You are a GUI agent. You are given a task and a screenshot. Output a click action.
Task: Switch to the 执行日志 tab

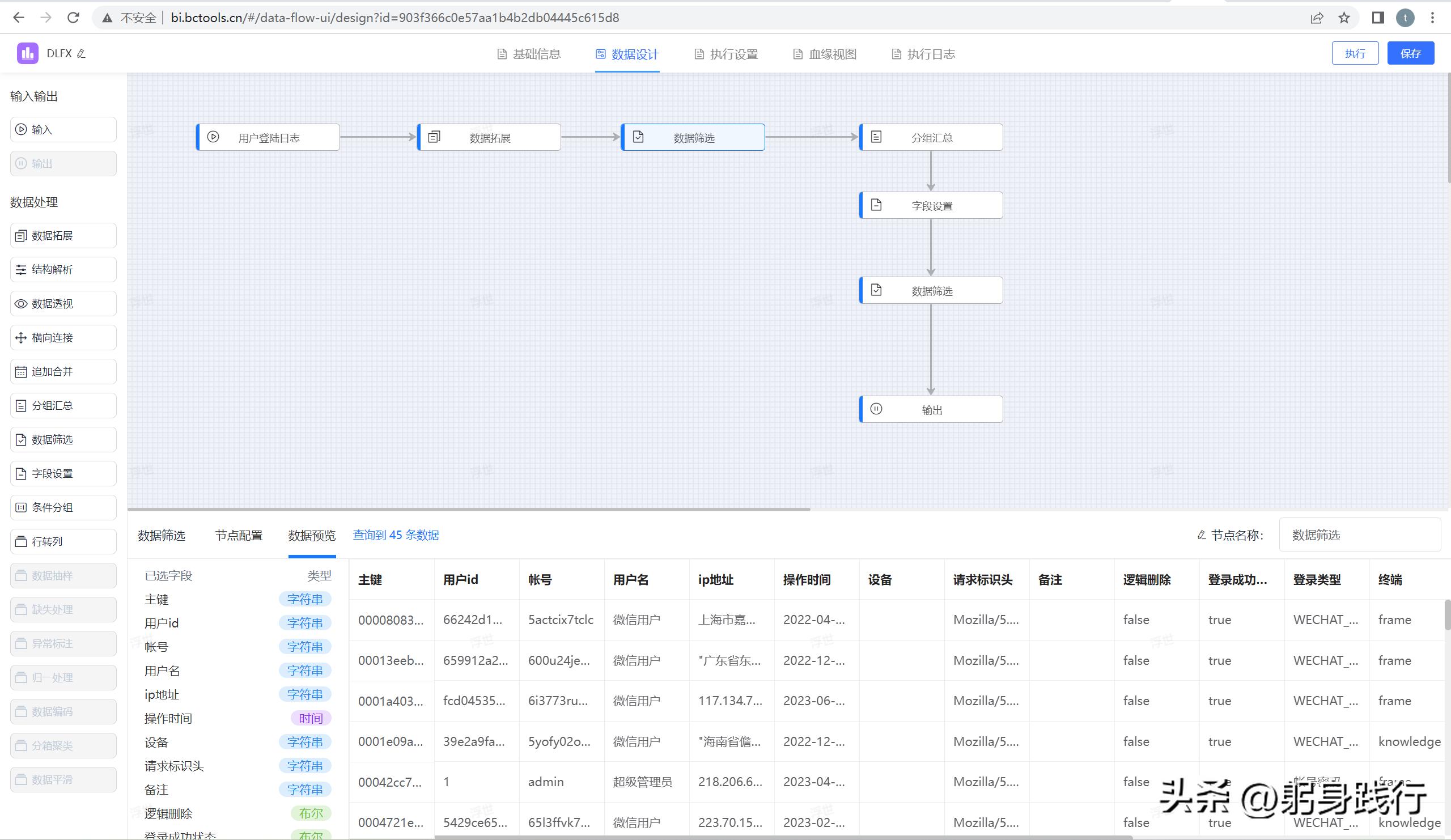[923, 53]
